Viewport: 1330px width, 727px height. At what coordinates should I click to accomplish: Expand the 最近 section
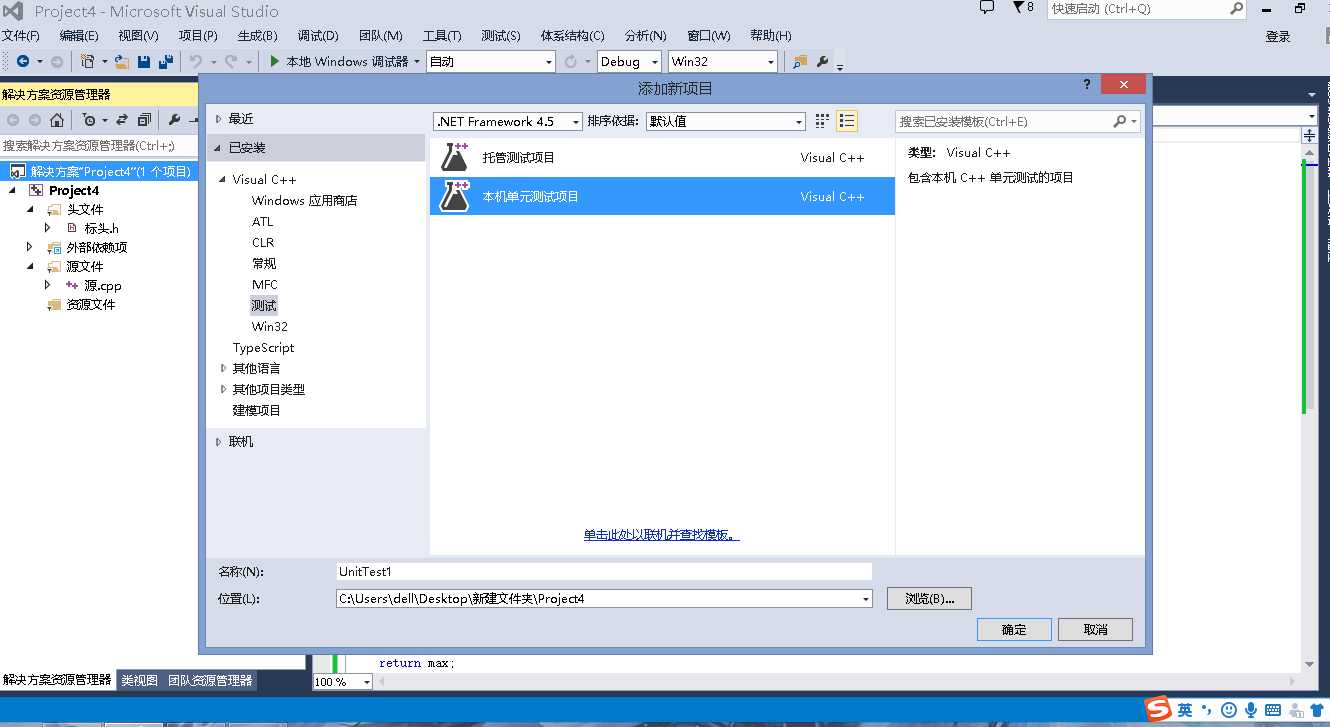(x=219, y=119)
